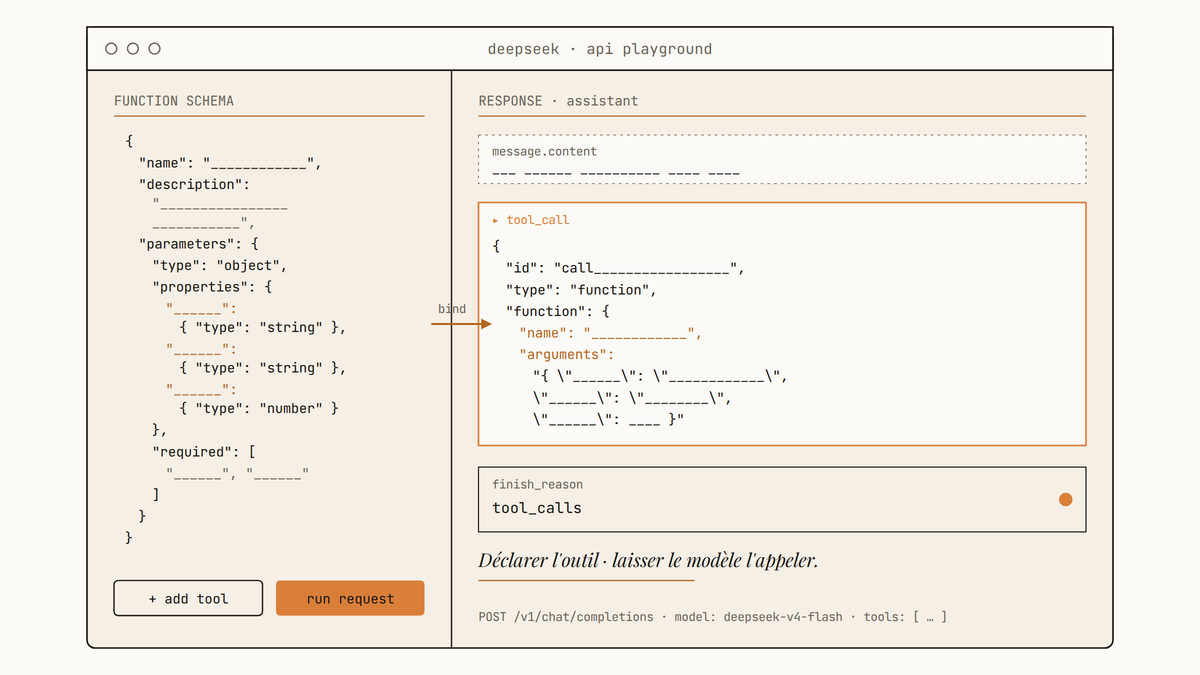Click tools: [ … ] in footer
This screenshot has width=1200, height=675.
[905, 617]
